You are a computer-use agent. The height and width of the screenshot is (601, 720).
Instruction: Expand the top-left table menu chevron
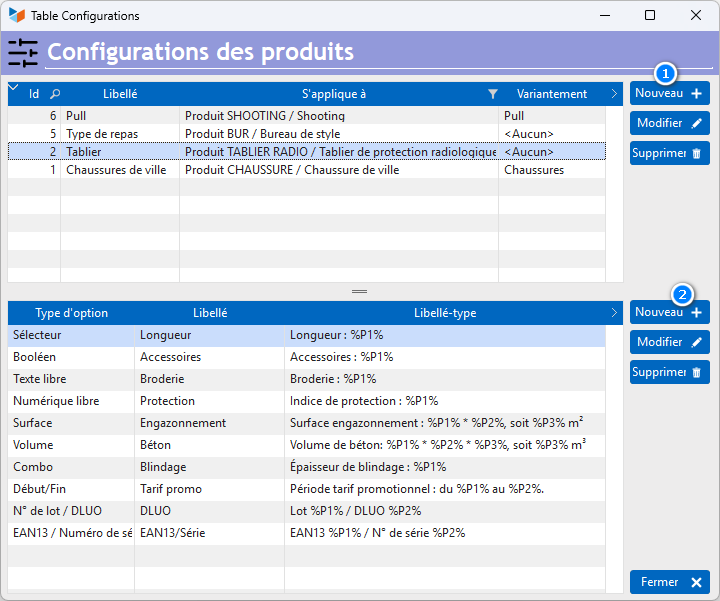tap(13, 88)
